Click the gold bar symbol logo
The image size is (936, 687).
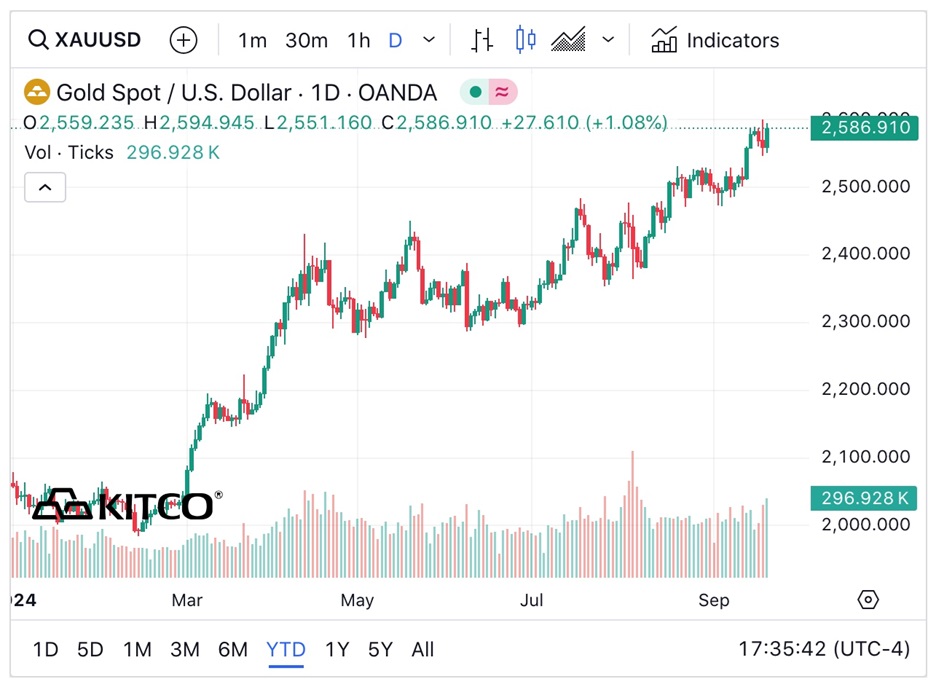pos(37,93)
